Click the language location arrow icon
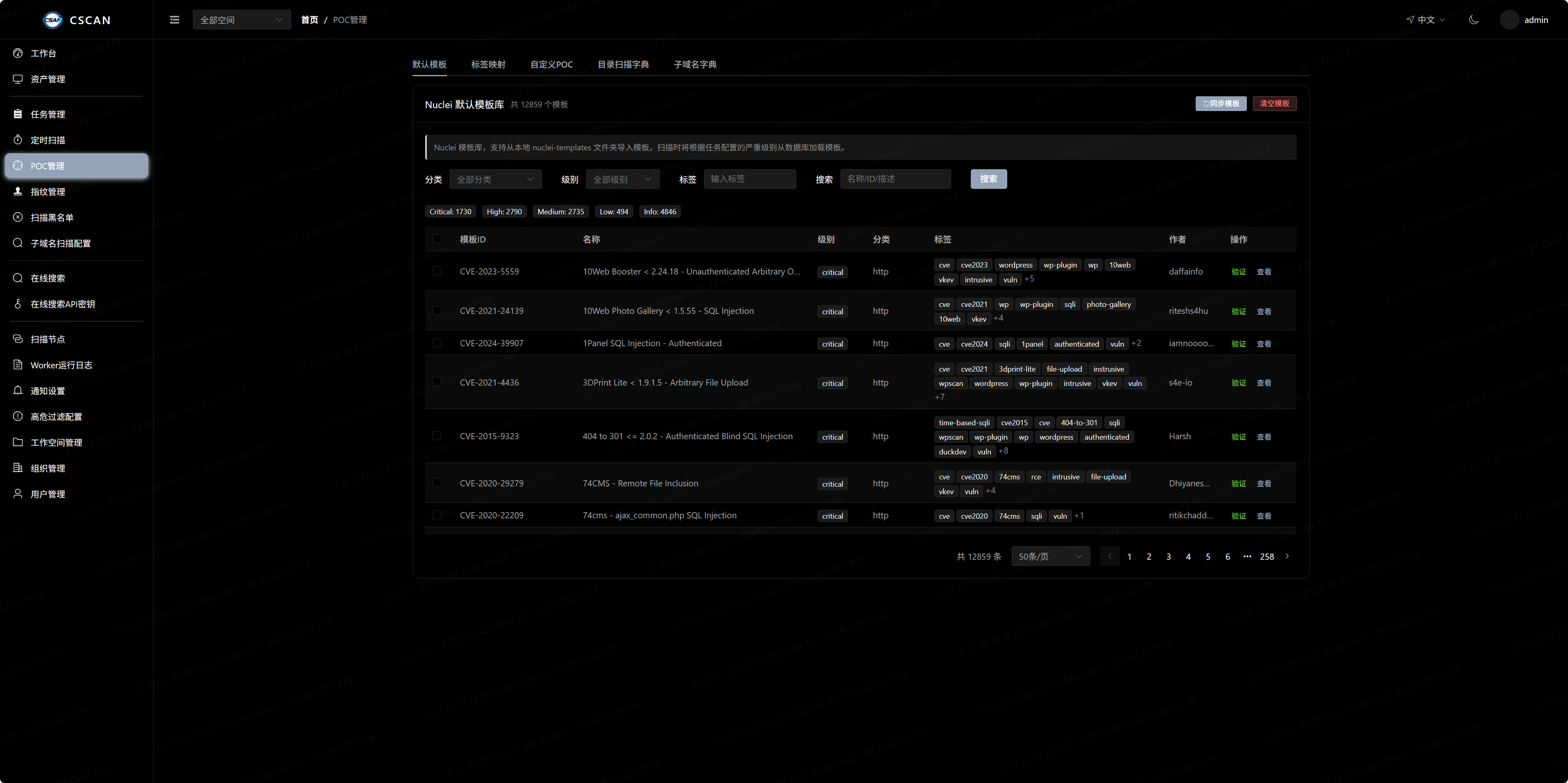 coord(1410,20)
